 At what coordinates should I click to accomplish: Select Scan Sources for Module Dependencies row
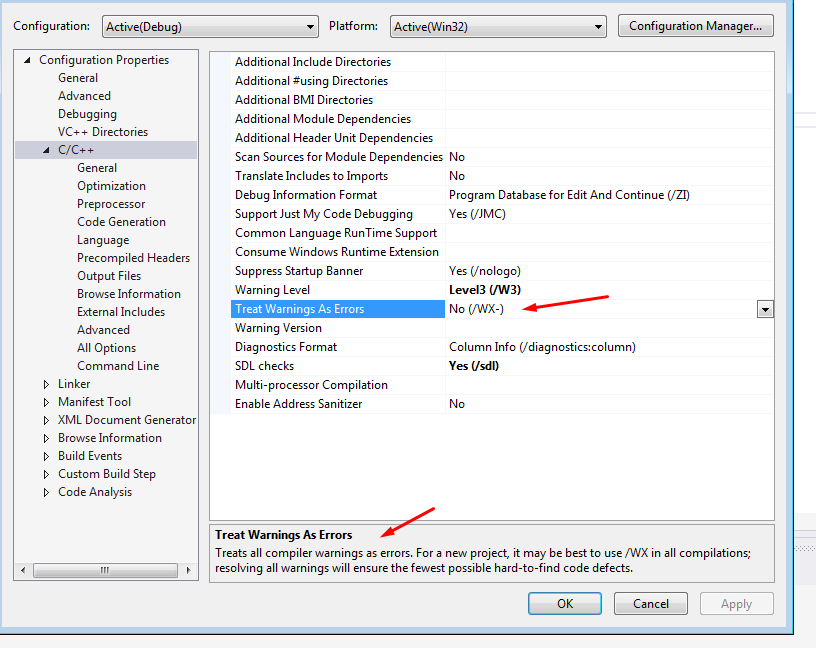(338, 157)
